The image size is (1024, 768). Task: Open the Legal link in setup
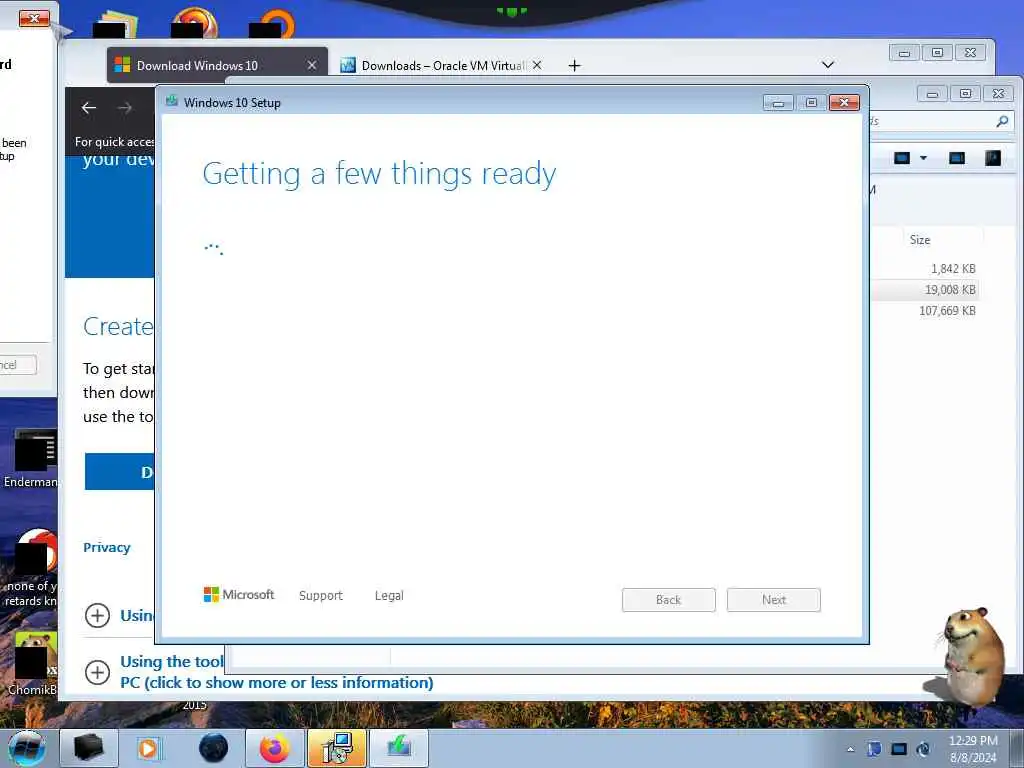pyautogui.click(x=389, y=596)
